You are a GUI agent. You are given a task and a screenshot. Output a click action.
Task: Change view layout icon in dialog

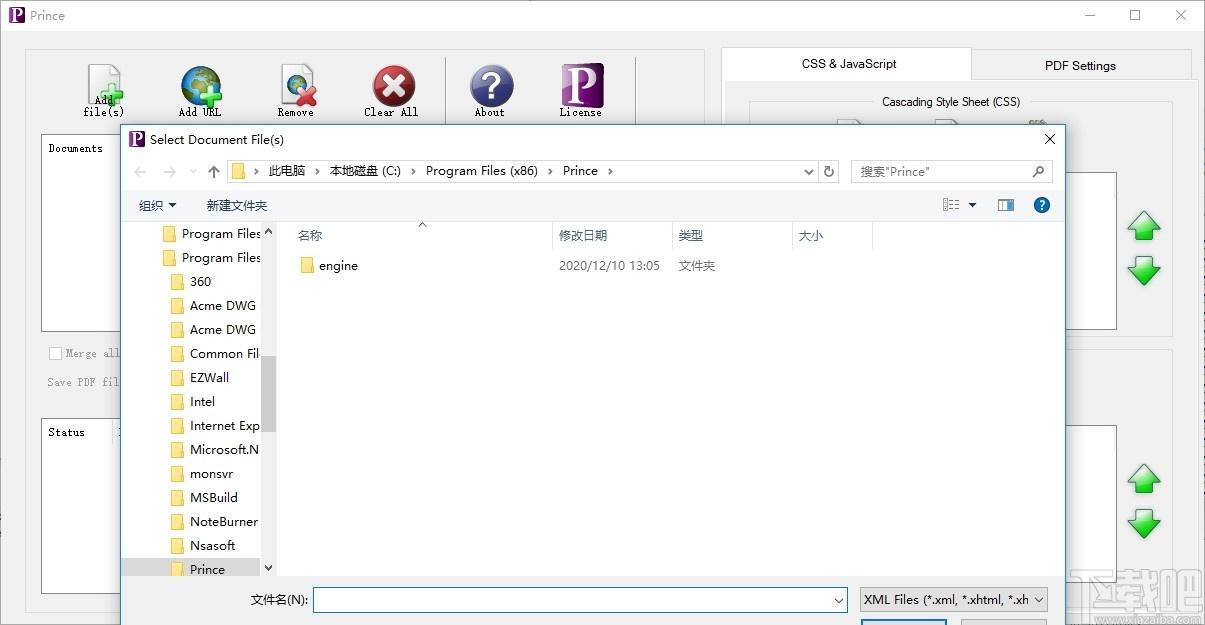point(951,205)
